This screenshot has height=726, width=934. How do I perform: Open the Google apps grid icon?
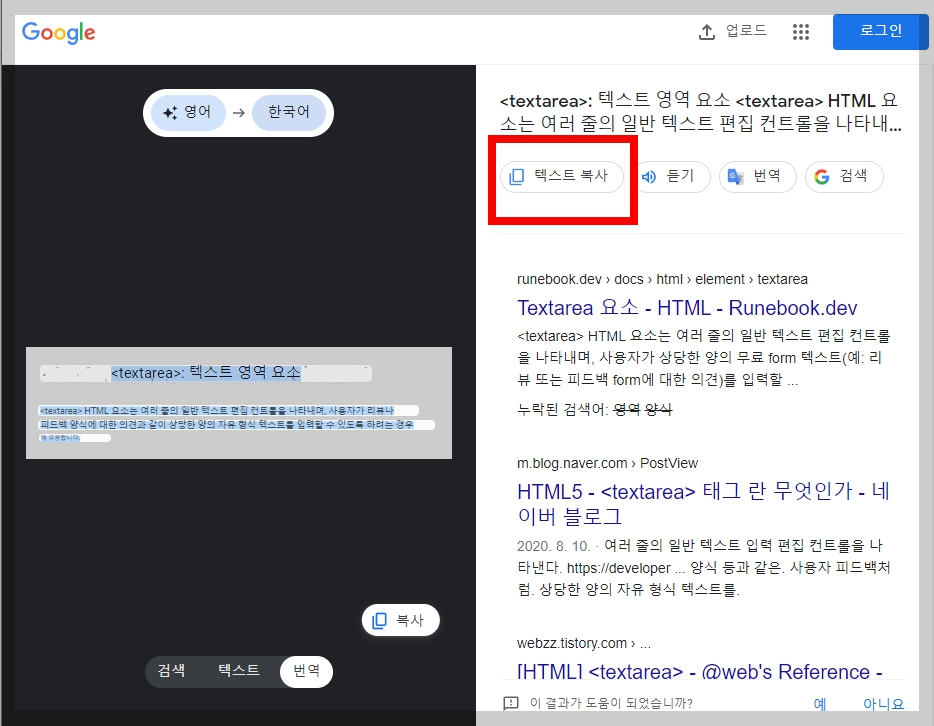pos(801,31)
